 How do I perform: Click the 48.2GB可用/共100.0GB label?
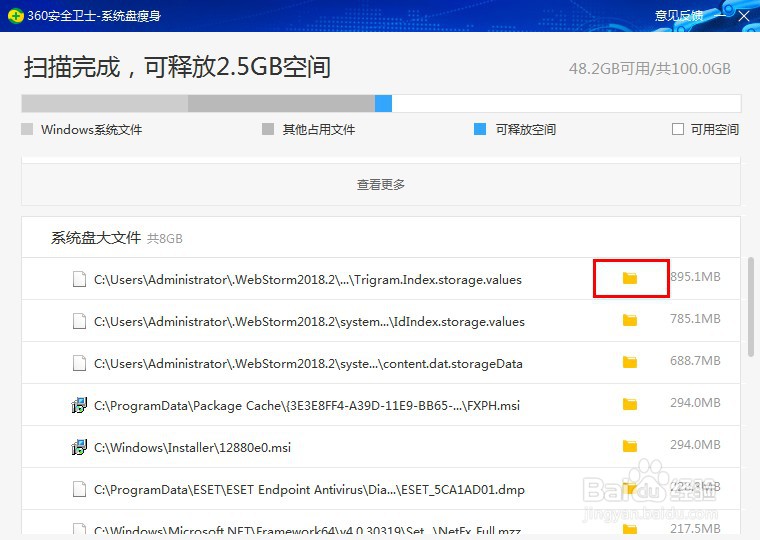click(649, 69)
